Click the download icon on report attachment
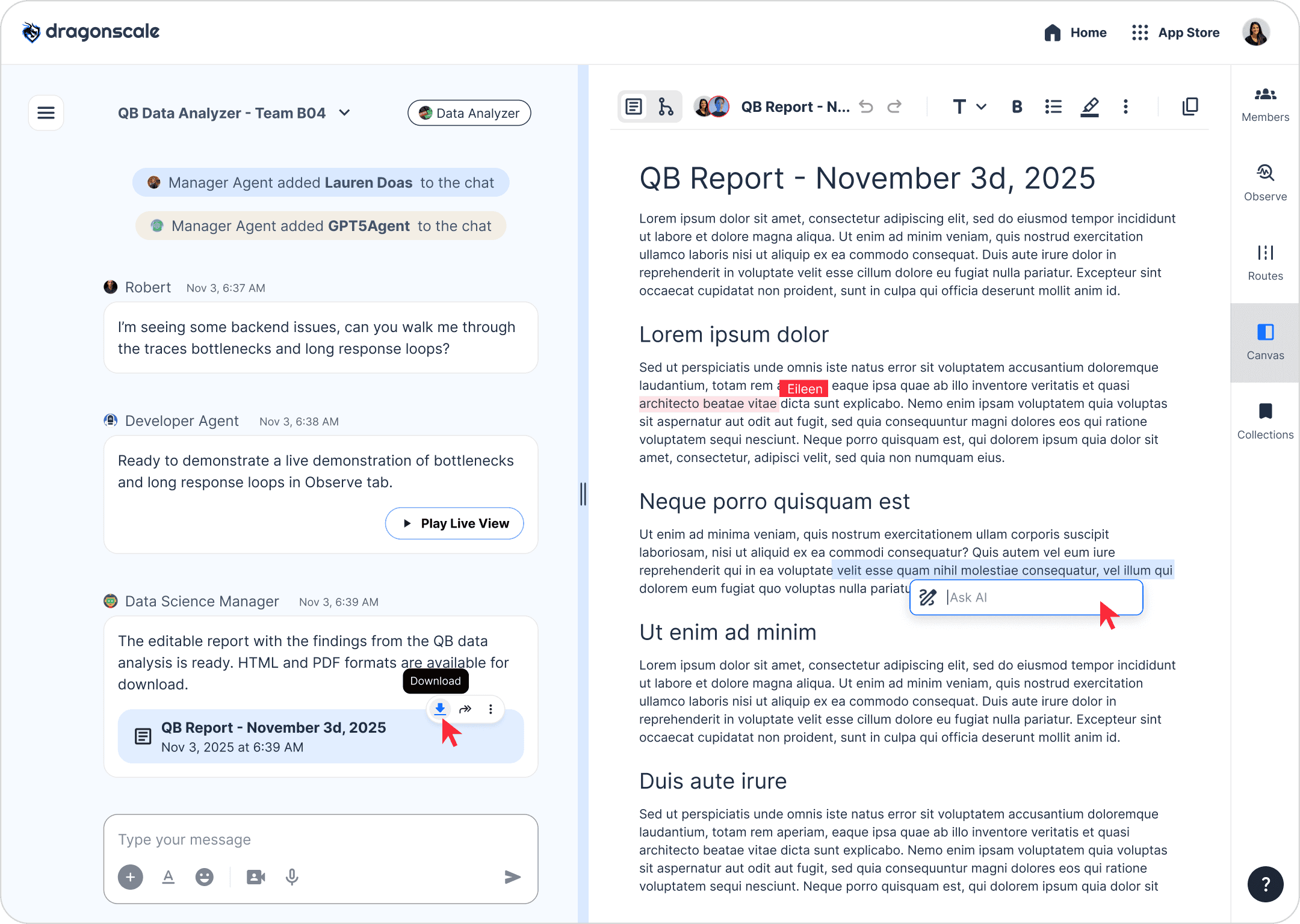Viewport: 1300px width, 924px height. 440,709
